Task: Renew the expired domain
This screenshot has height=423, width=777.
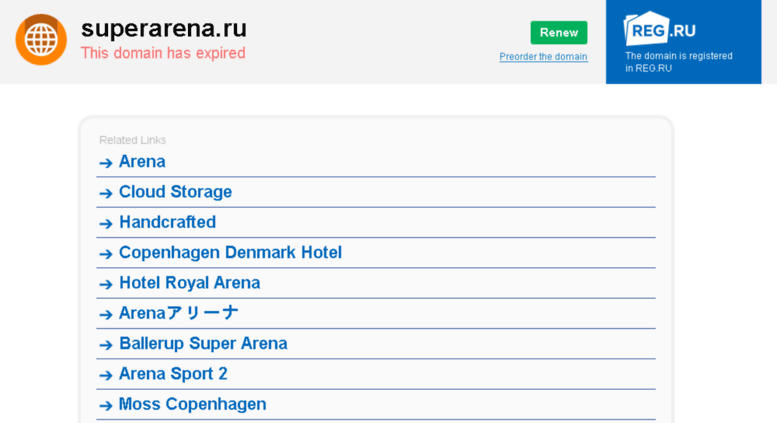Action: click(x=558, y=33)
